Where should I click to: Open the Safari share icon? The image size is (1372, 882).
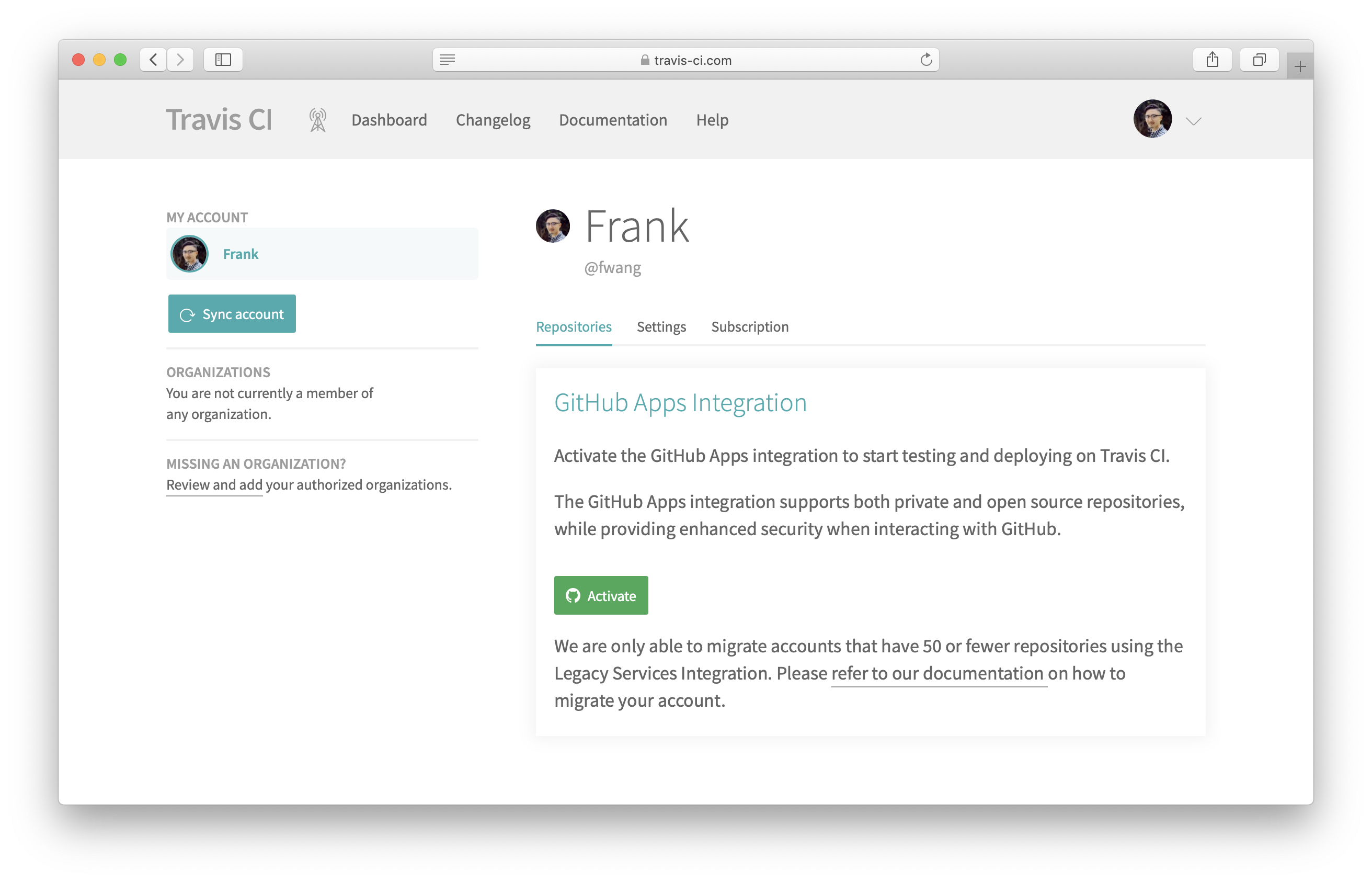1211,60
